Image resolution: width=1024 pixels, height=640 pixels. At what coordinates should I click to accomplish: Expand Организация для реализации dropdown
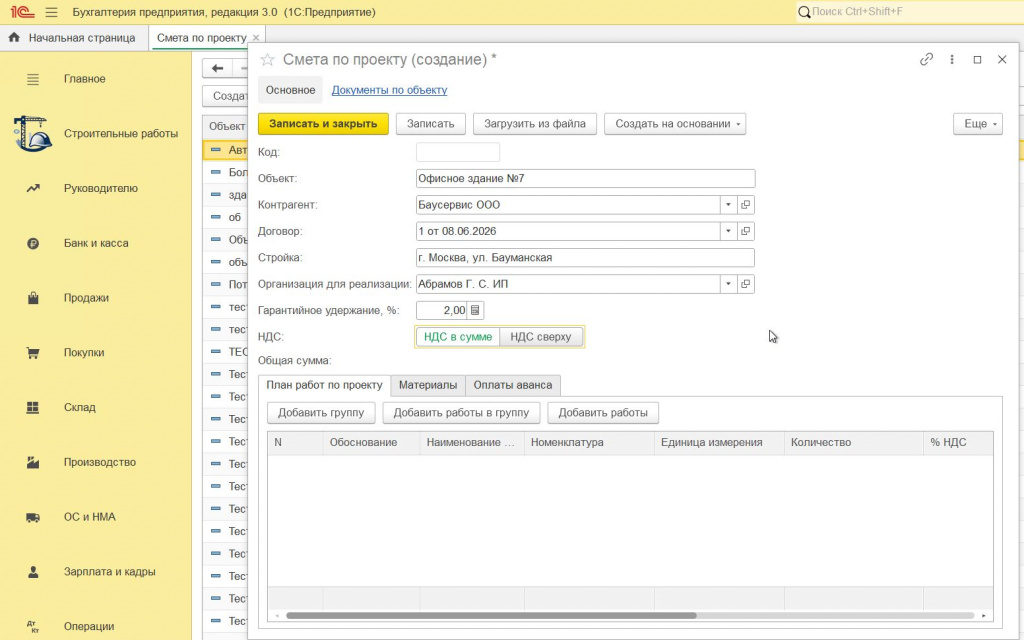point(728,284)
